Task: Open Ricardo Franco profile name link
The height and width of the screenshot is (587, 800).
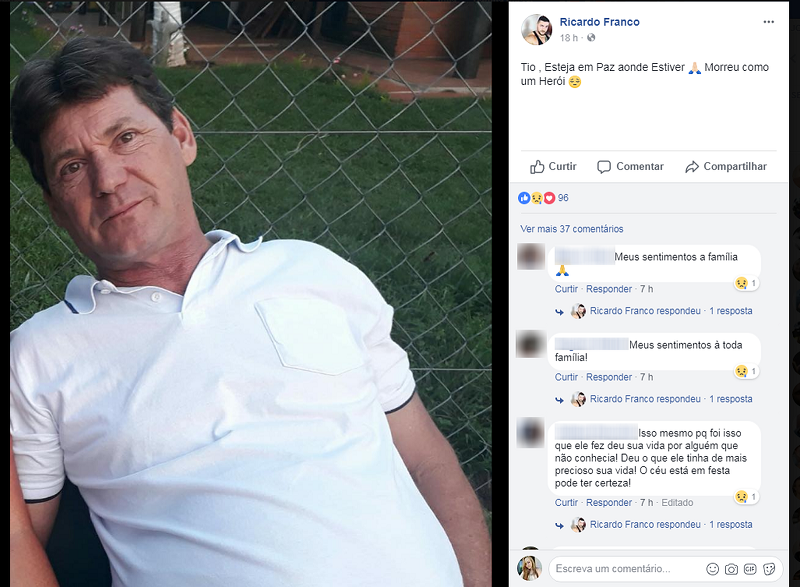Action: coord(599,22)
